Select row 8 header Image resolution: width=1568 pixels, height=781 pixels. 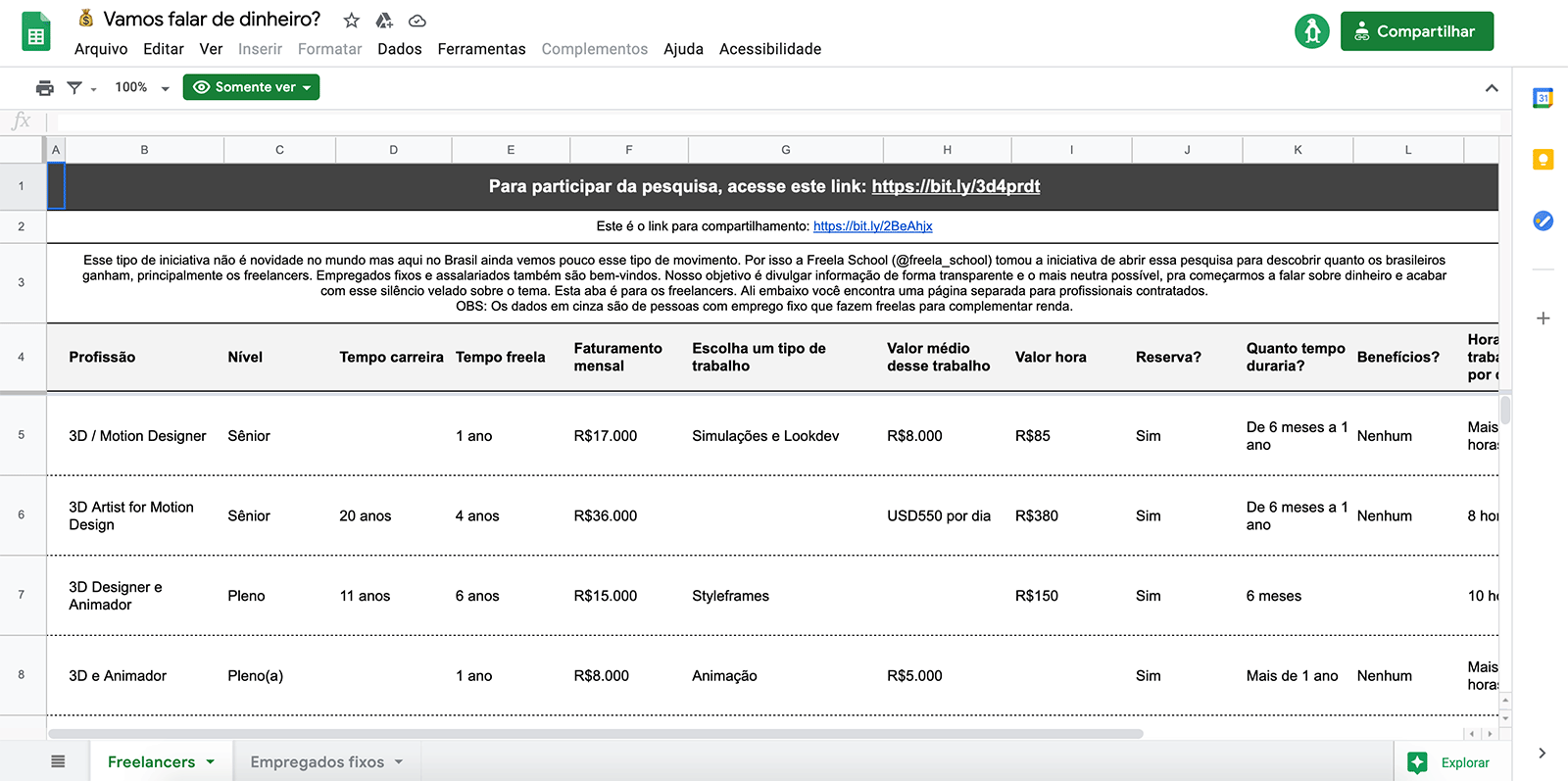[22, 675]
